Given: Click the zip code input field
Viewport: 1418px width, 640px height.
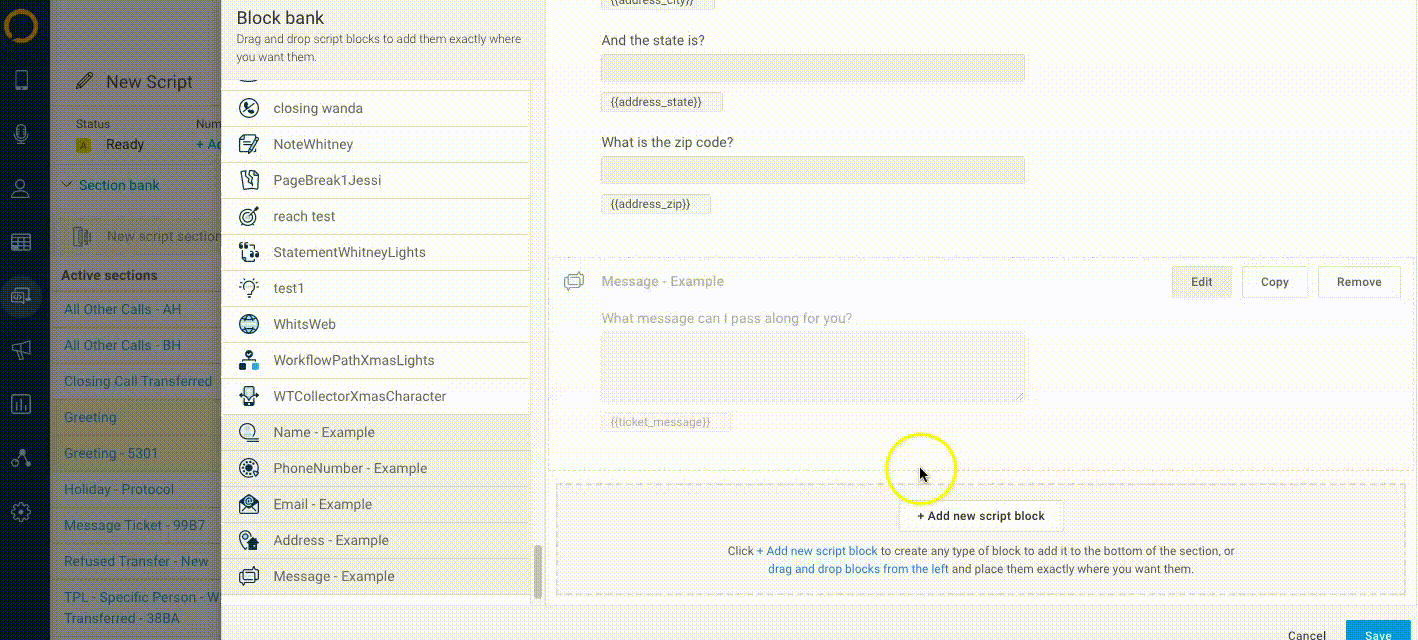Looking at the screenshot, I should coord(812,170).
